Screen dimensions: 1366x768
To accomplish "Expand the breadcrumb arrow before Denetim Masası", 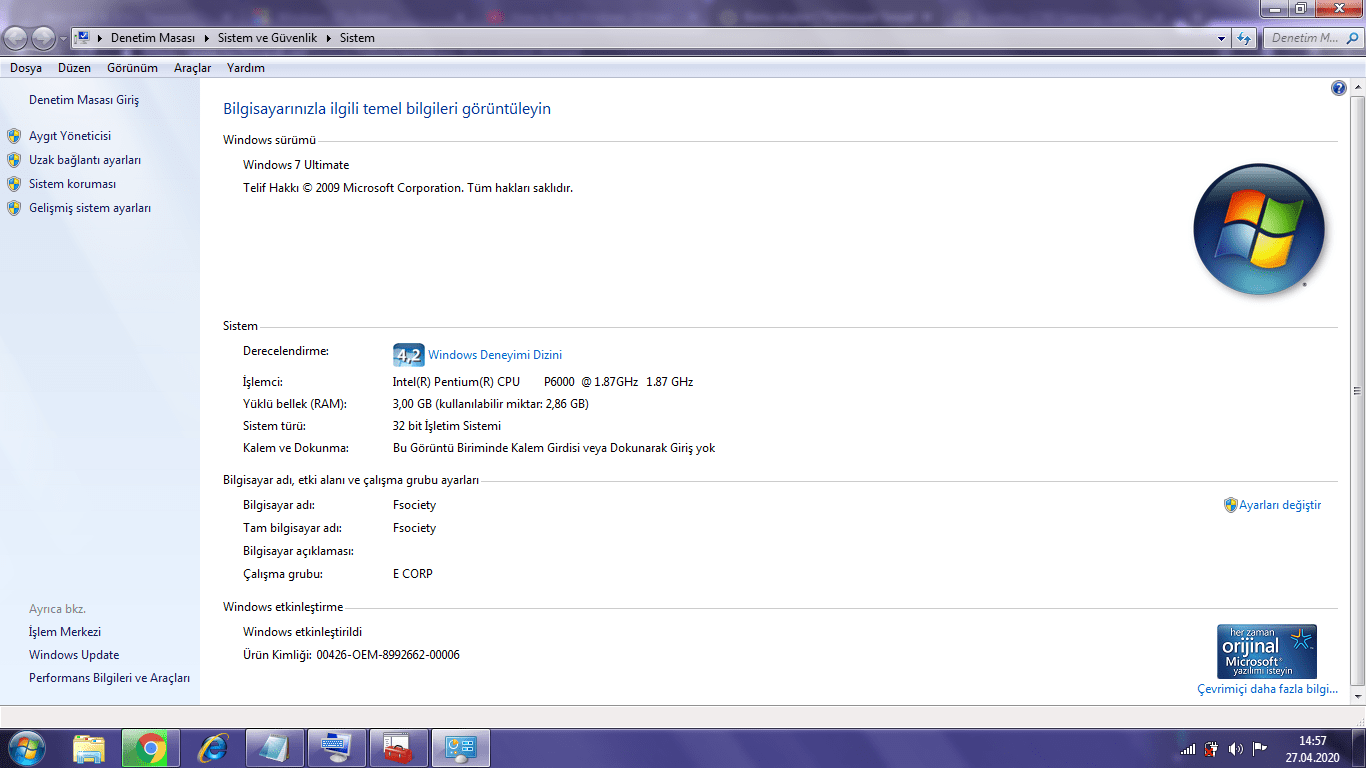I will [100, 38].
